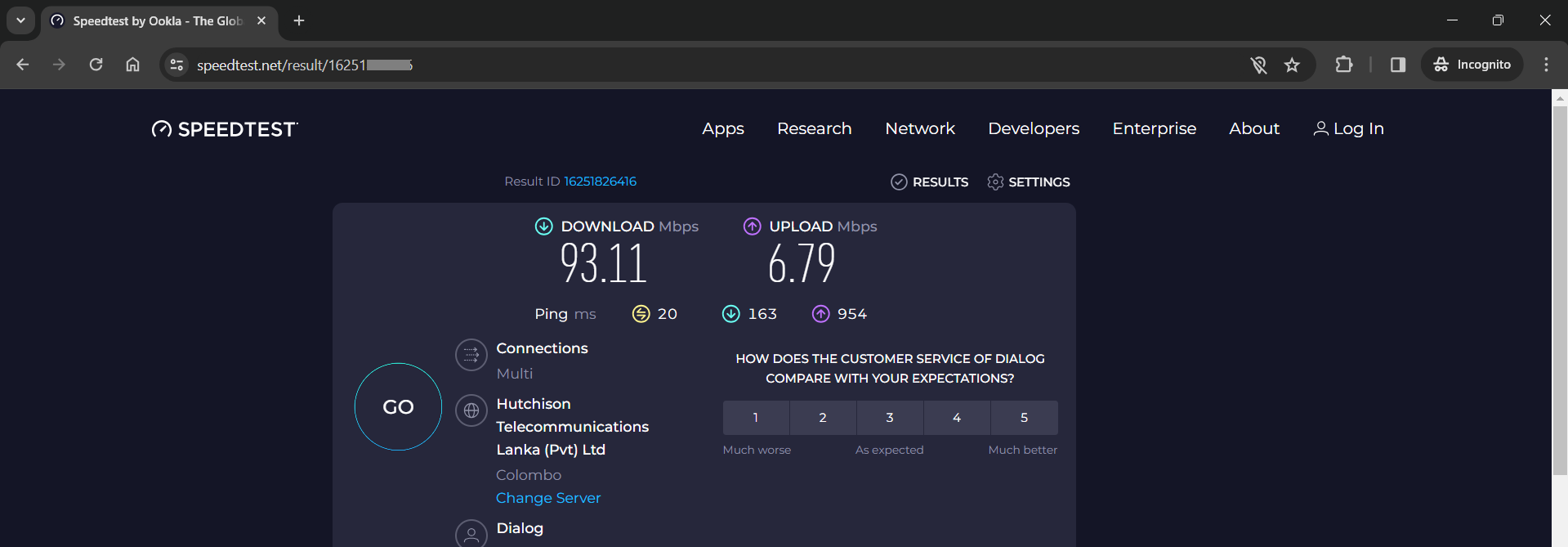Viewport: 1568px width, 547px height.
Task: Open a new browser tab
Action: pos(299,20)
